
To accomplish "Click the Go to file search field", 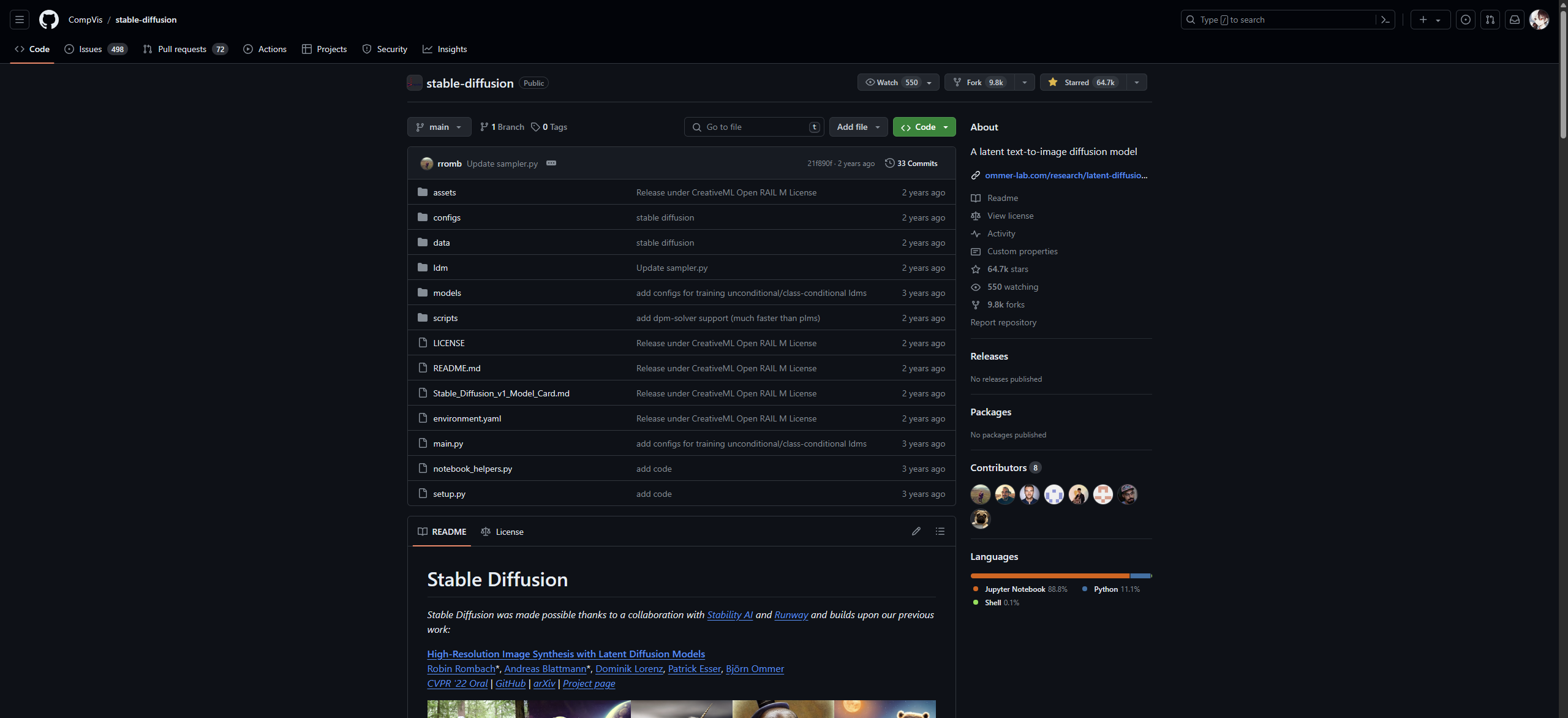I will click(x=754, y=127).
